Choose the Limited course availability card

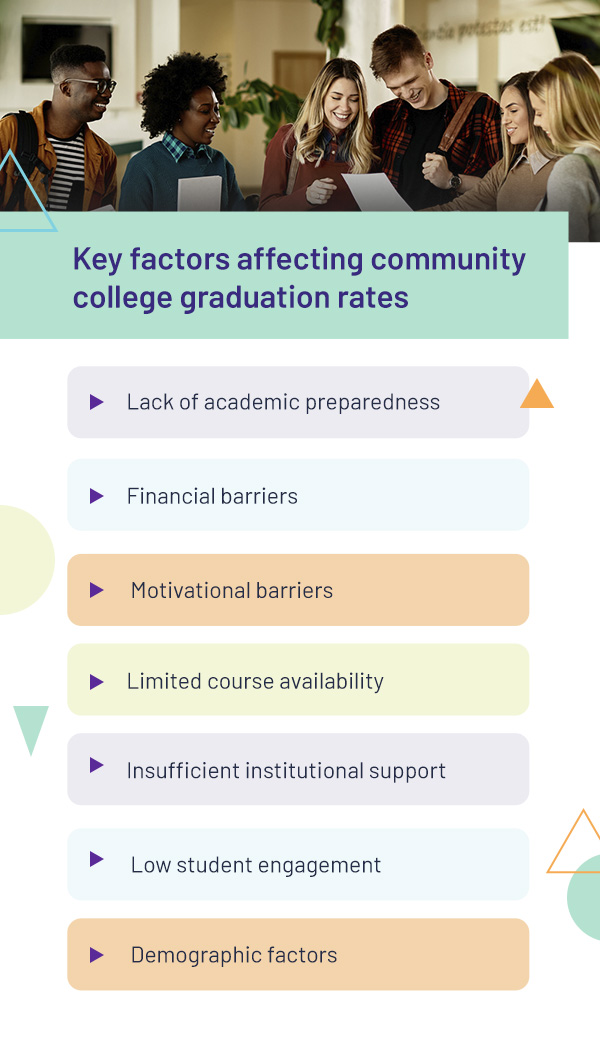298,680
